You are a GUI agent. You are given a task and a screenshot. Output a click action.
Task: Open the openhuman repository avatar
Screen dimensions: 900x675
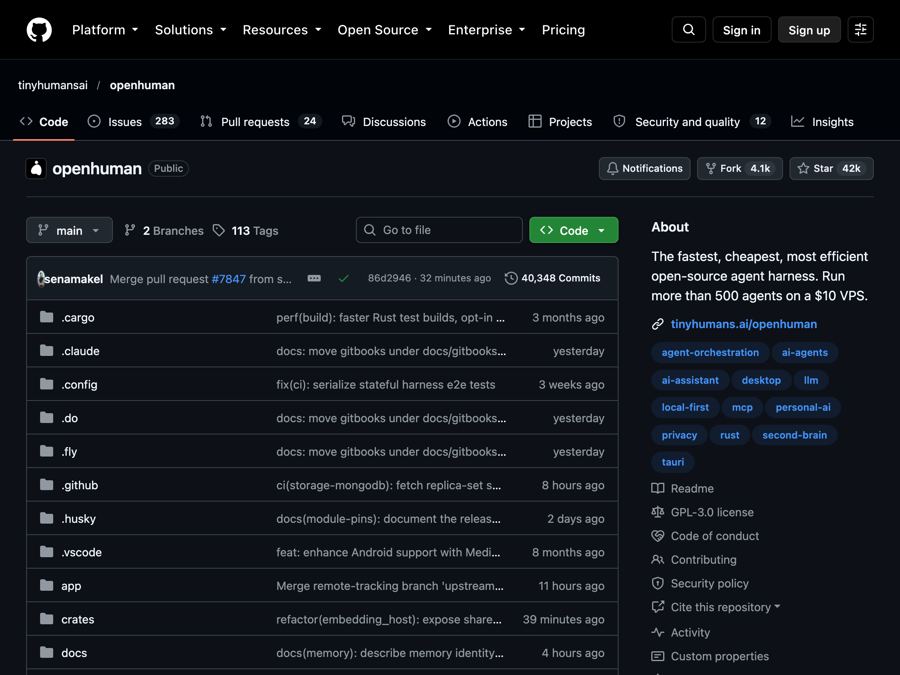[36, 169]
